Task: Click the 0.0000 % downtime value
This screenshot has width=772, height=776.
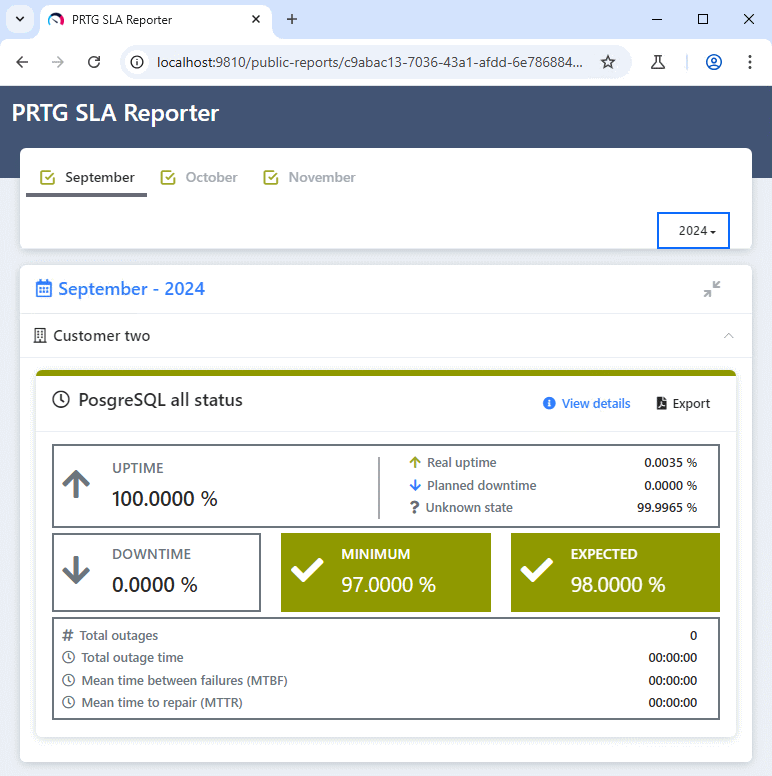Action: coord(155,585)
